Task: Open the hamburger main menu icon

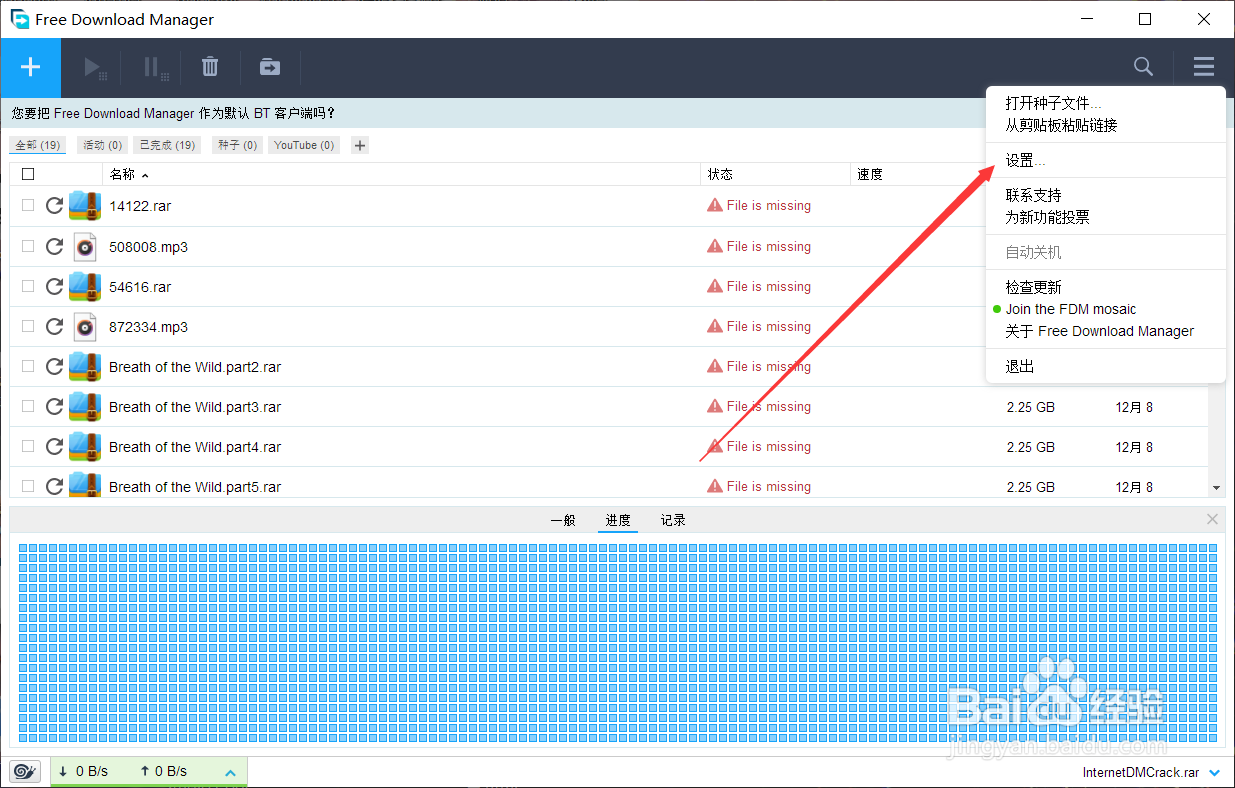Action: pos(1203,67)
